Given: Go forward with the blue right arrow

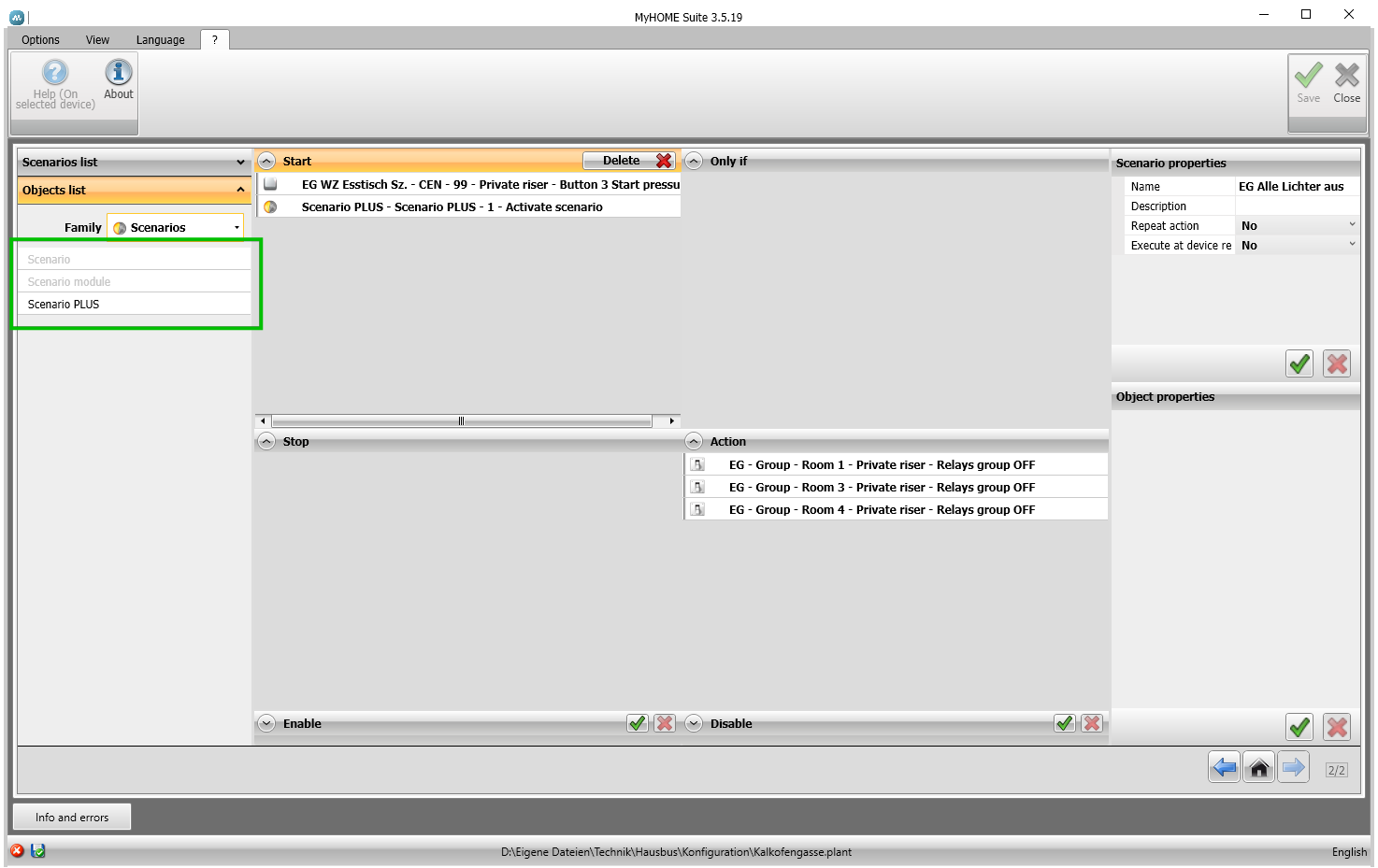Looking at the screenshot, I should (1294, 768).
